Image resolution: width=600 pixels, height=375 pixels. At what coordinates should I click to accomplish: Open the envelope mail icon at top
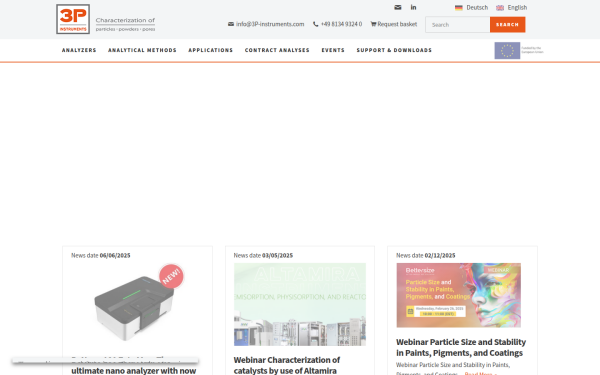pos(398,7)
